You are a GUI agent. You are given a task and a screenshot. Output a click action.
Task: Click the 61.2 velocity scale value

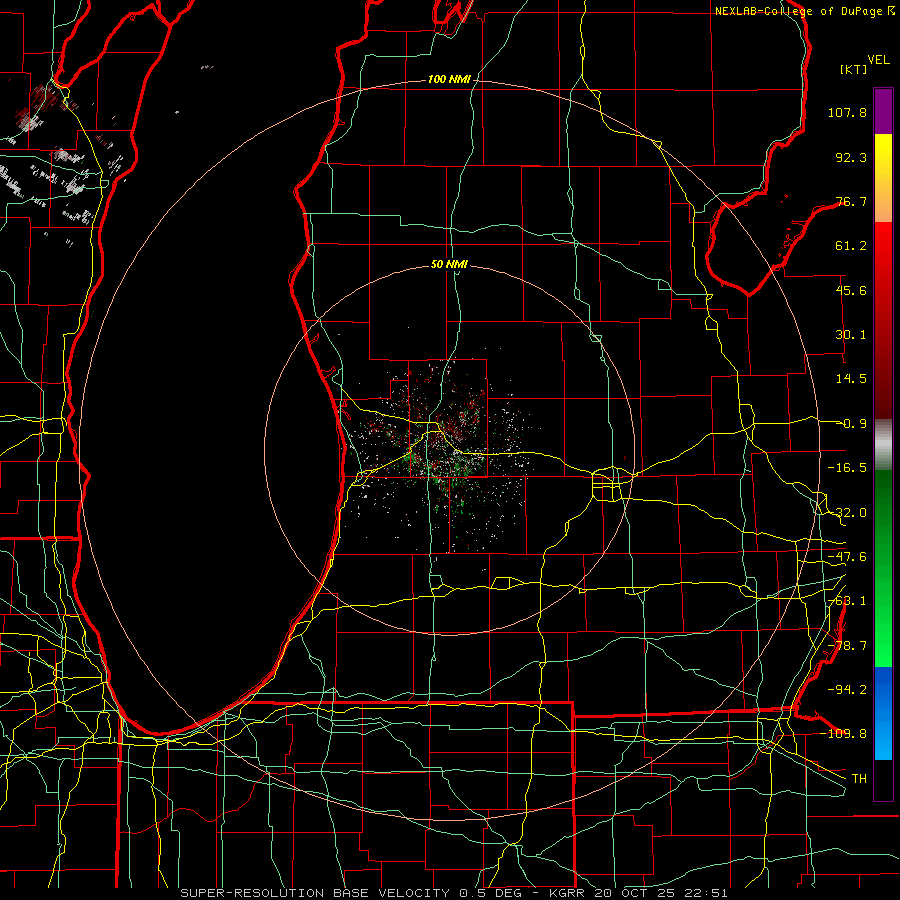click(851, 246)
